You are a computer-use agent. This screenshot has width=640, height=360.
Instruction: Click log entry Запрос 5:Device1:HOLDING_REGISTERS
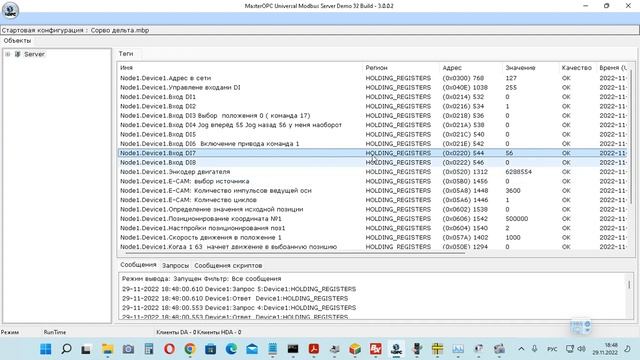tap(239, 289)
